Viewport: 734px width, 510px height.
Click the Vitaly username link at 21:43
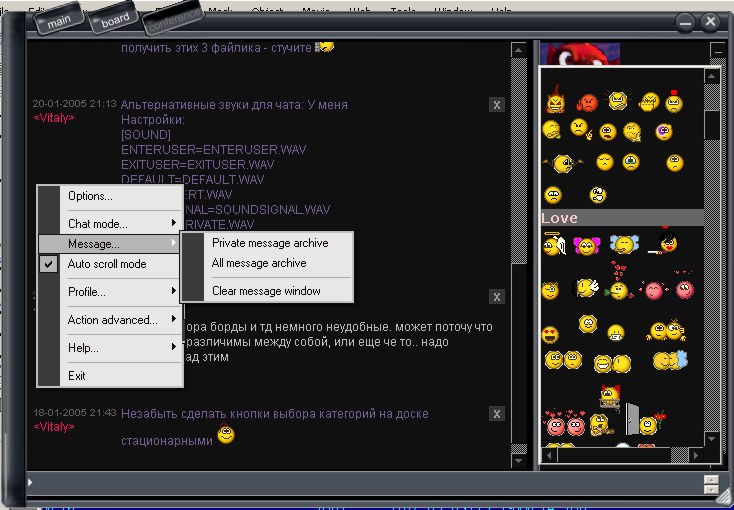click(x=54, y=426)
